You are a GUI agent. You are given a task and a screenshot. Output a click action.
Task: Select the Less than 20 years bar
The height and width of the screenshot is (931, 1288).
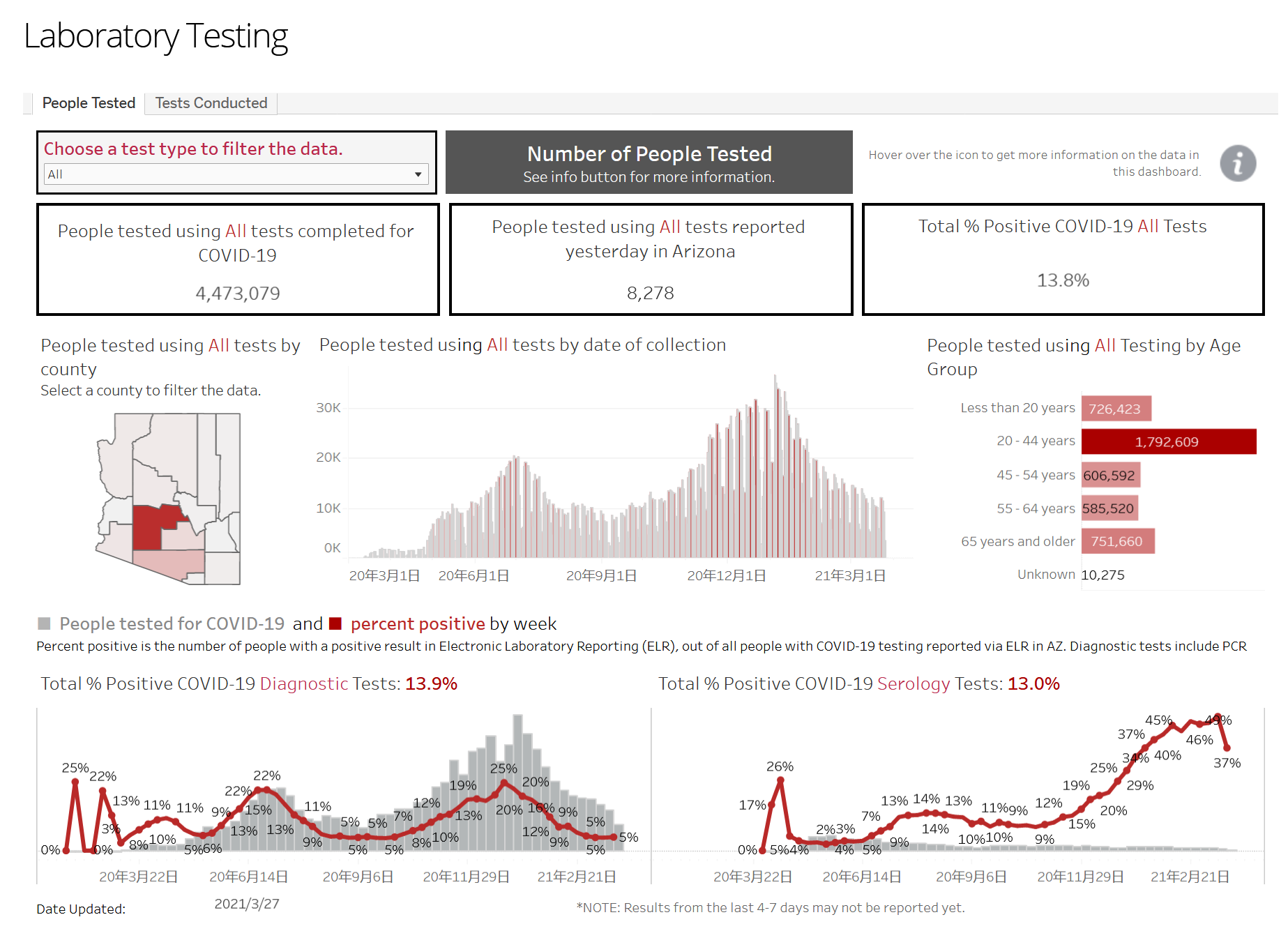[1116, 409]
